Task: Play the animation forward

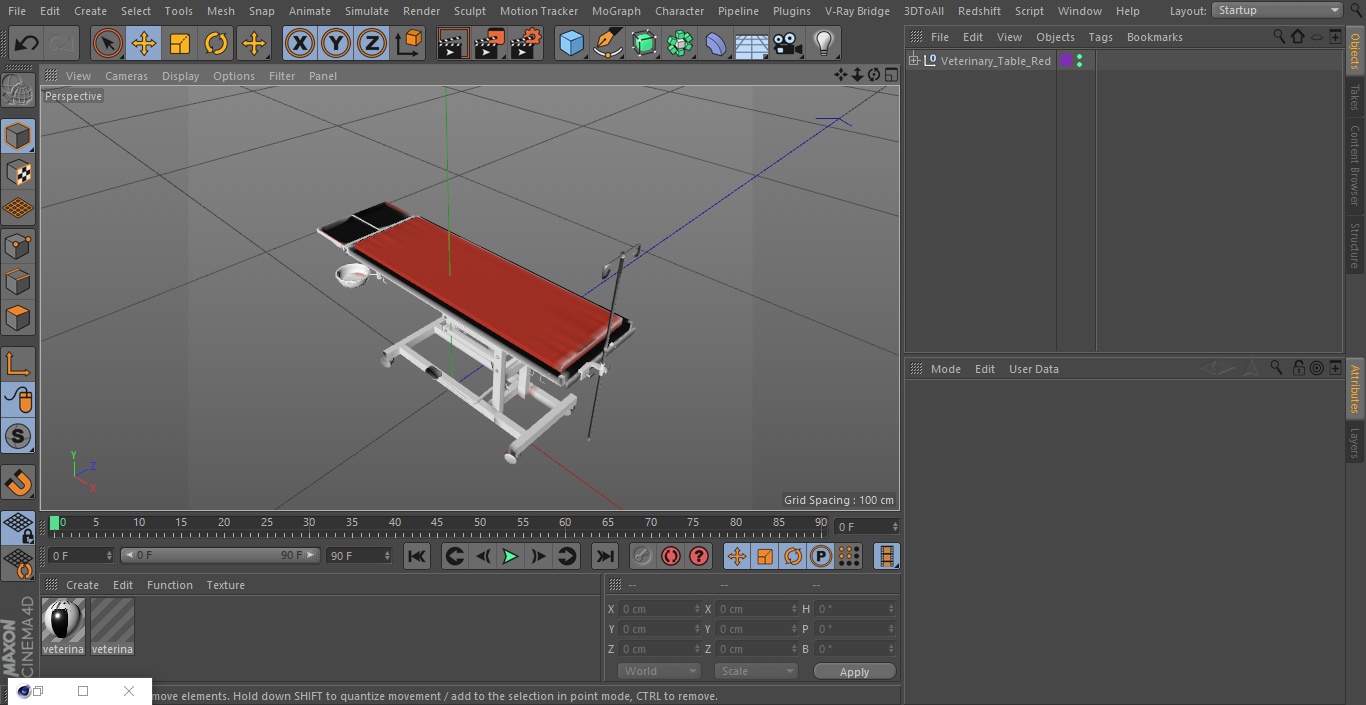Action: [510, 556]
